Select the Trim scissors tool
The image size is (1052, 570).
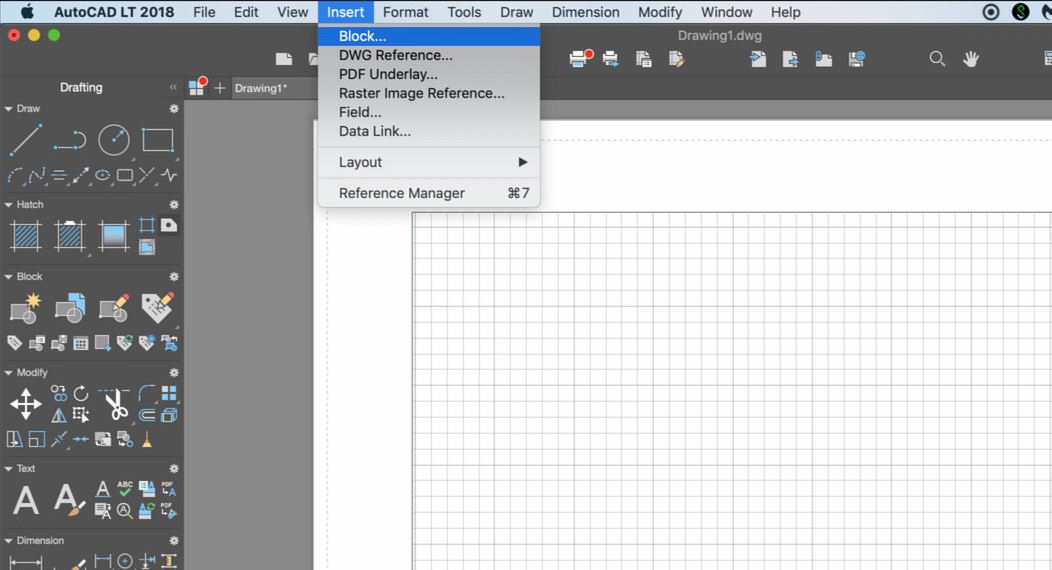(x=115, y=403)
